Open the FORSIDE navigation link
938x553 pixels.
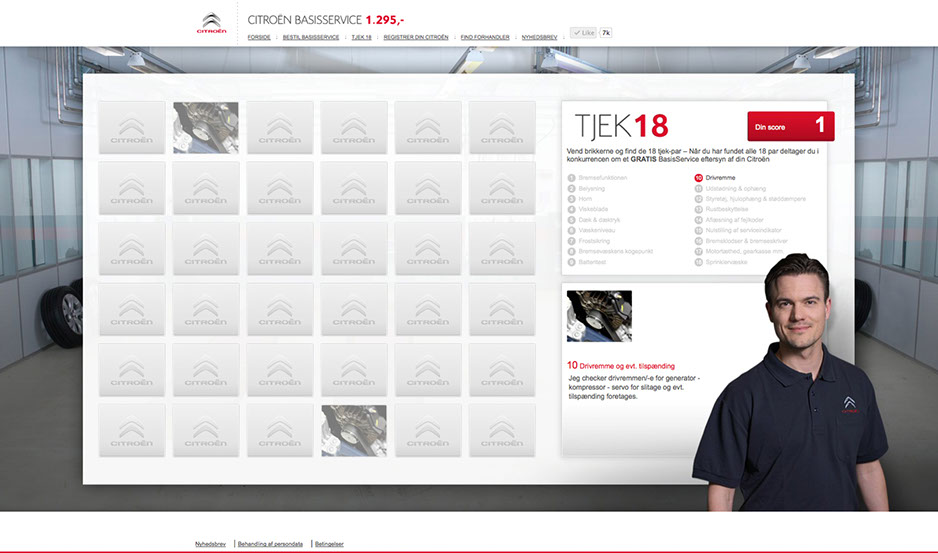tap(259, 37)
